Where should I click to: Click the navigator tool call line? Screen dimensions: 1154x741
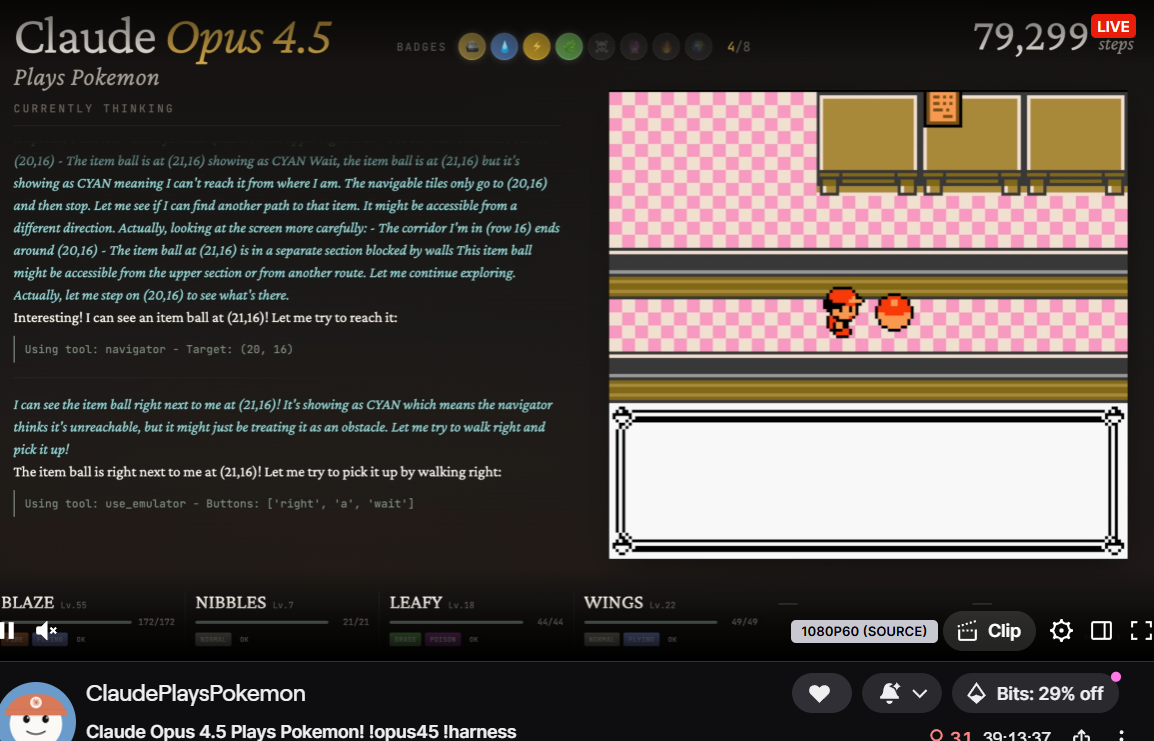tap(158, 350)
